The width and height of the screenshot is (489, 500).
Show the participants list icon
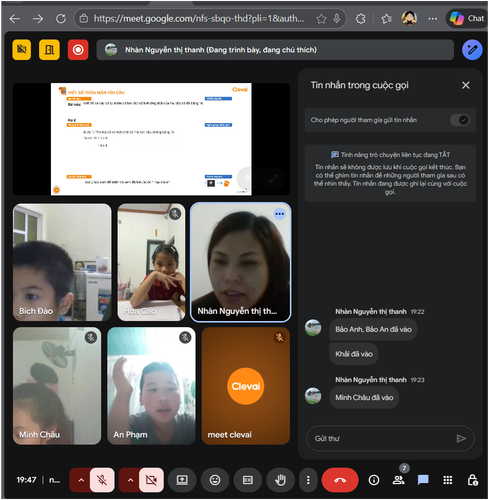(x=398, y=480)
